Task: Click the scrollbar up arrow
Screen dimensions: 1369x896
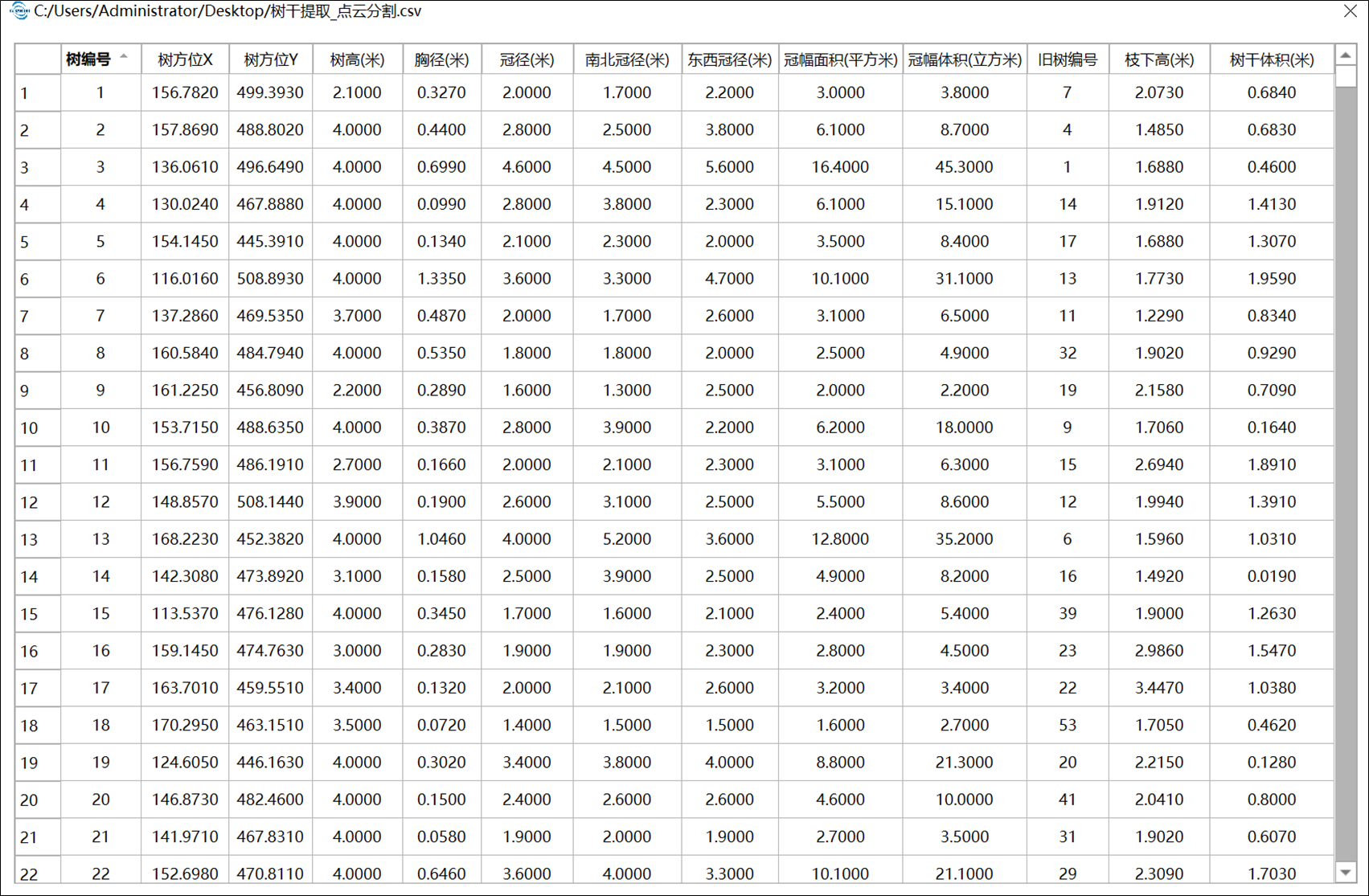Action: (x=1346, y=55)
